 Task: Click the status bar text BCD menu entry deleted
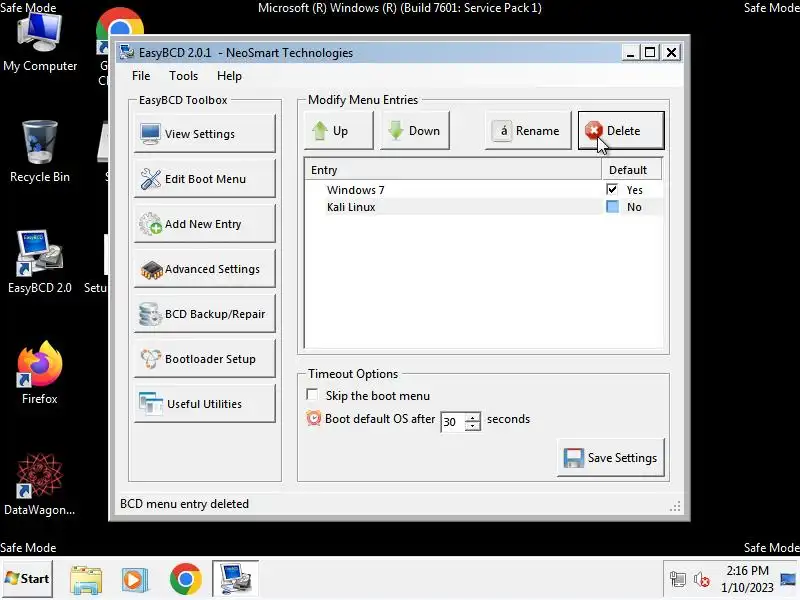point(184,504)
